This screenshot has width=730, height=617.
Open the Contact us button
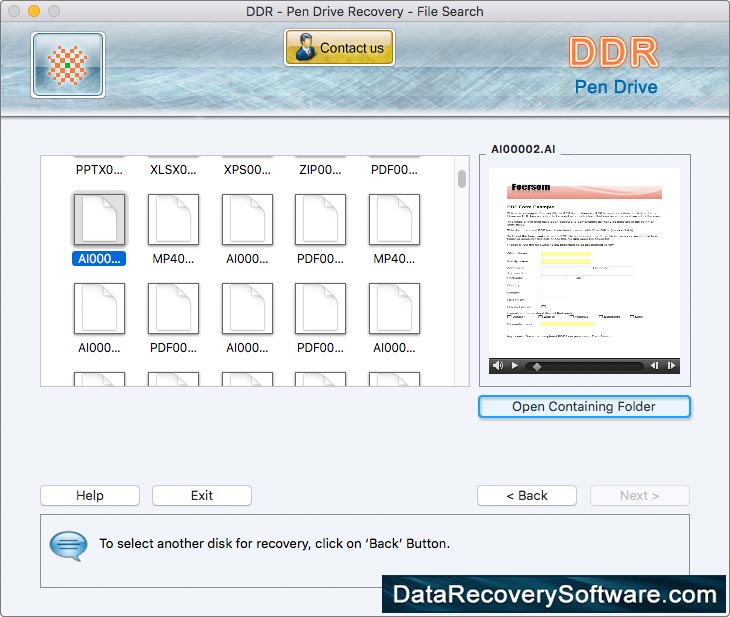pos(339,47)
